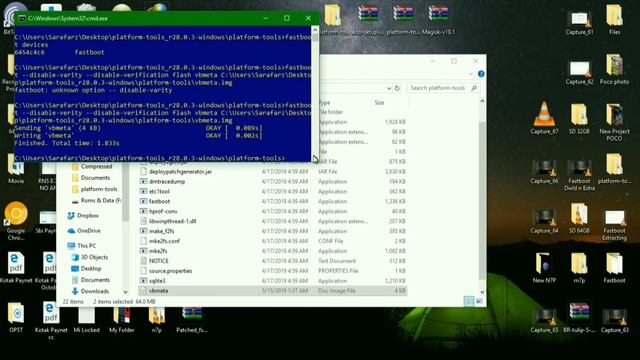Expand the address bar history dropdown
This screenshot has width=640, height=360.
click(x=389, y=88)
